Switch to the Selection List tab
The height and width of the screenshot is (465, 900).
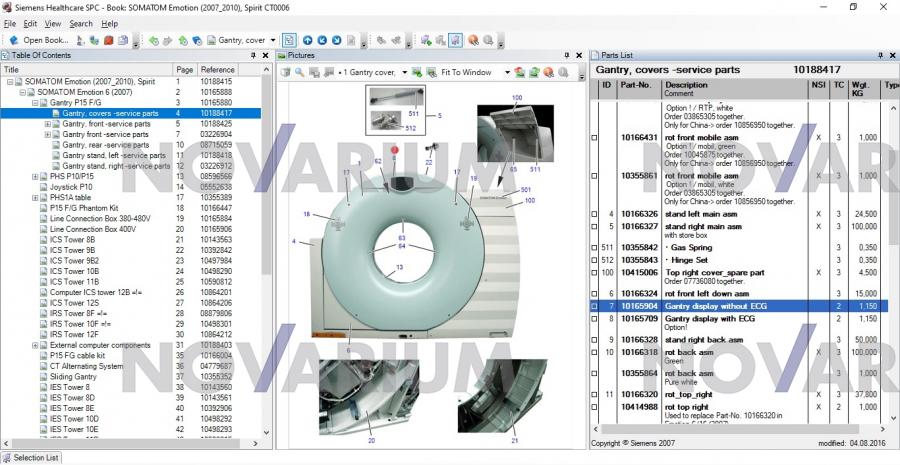click(35, 457)
